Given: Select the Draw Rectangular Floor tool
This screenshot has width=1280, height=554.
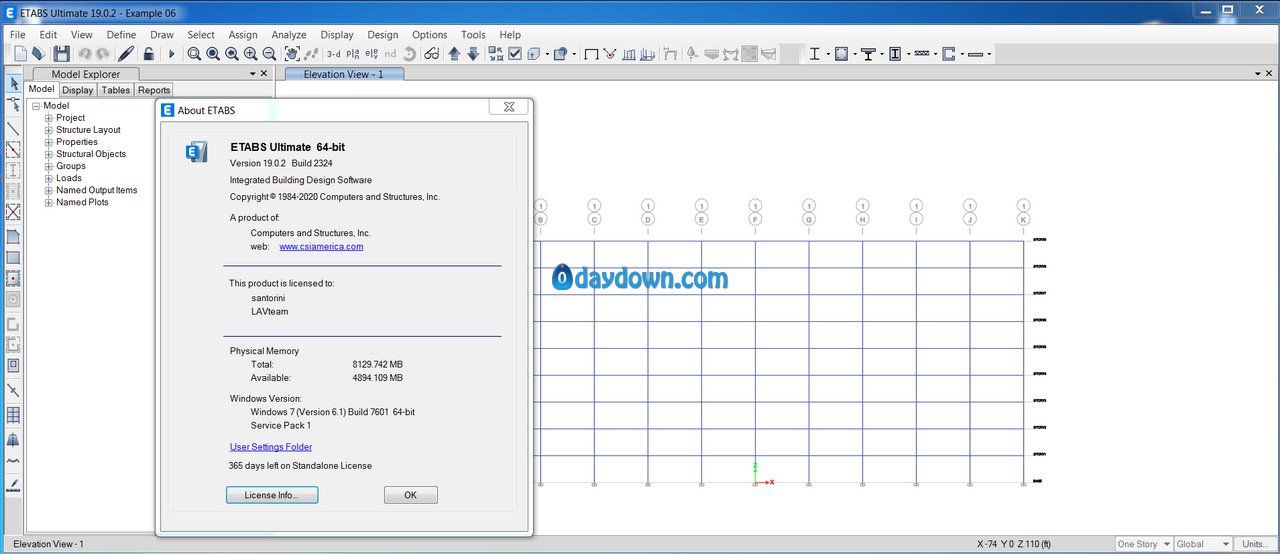Looking at the screenshot, I should pyautogui.click(x=13, y=258).
